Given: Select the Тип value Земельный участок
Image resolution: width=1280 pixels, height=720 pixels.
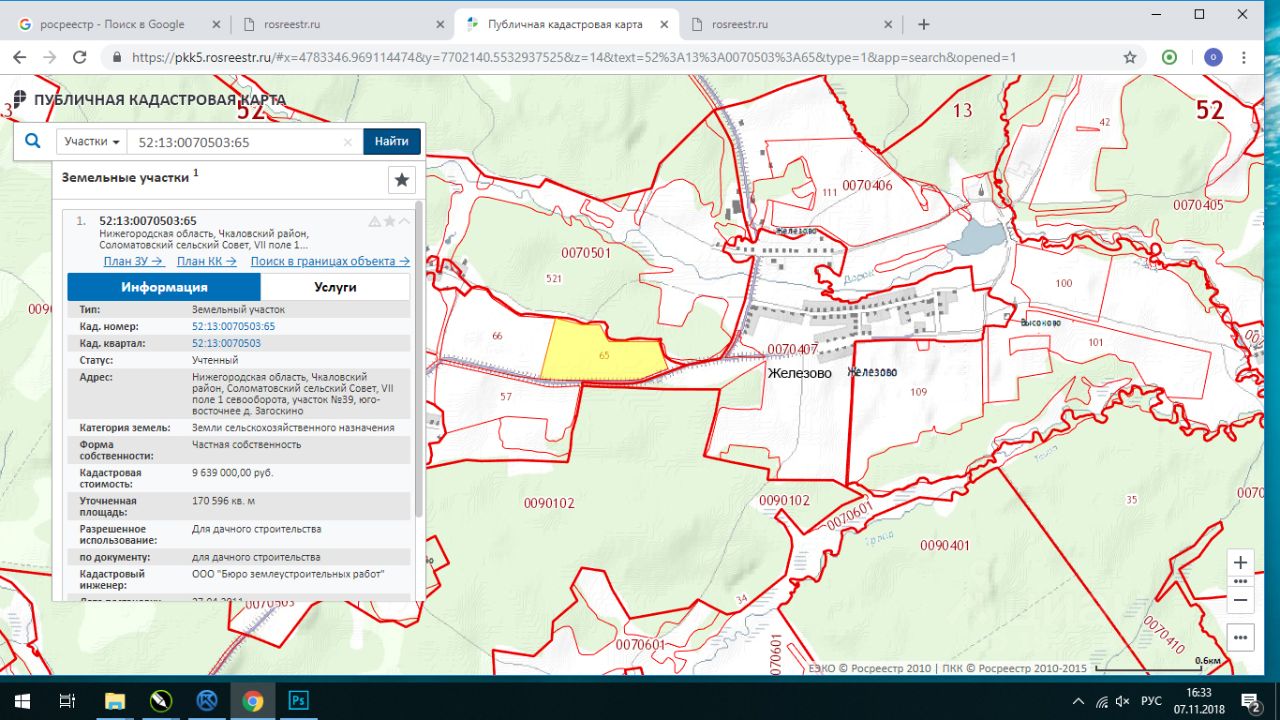Looking at the screenshot, I should pos(238,310).
